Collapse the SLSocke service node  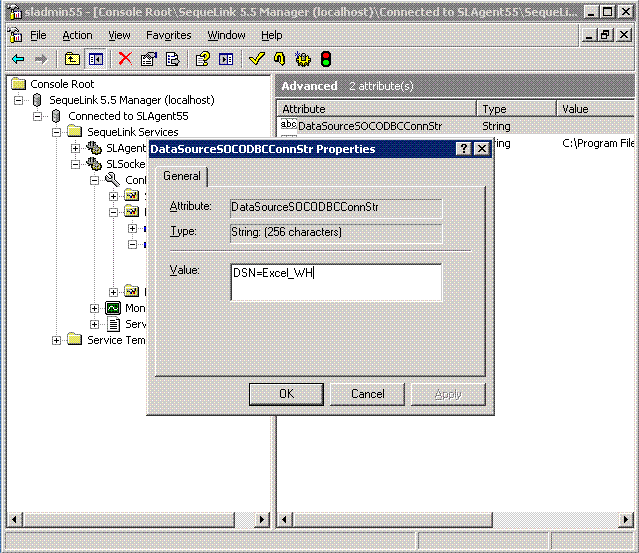[75, 164]
